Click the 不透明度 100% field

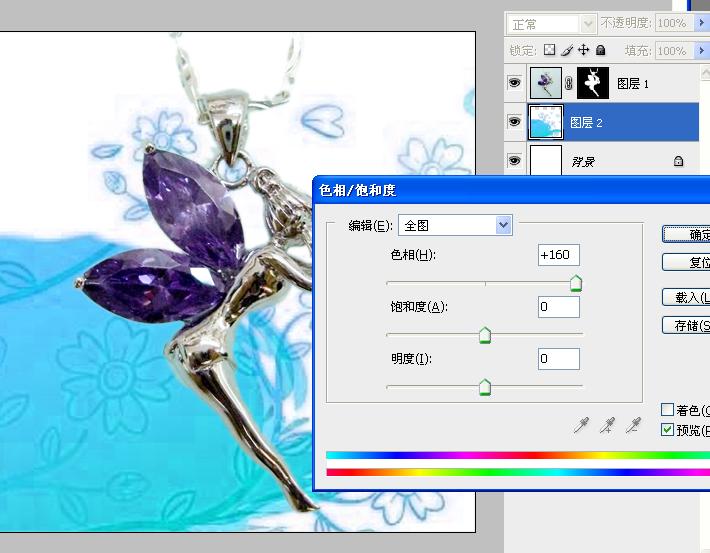[675, 23]
